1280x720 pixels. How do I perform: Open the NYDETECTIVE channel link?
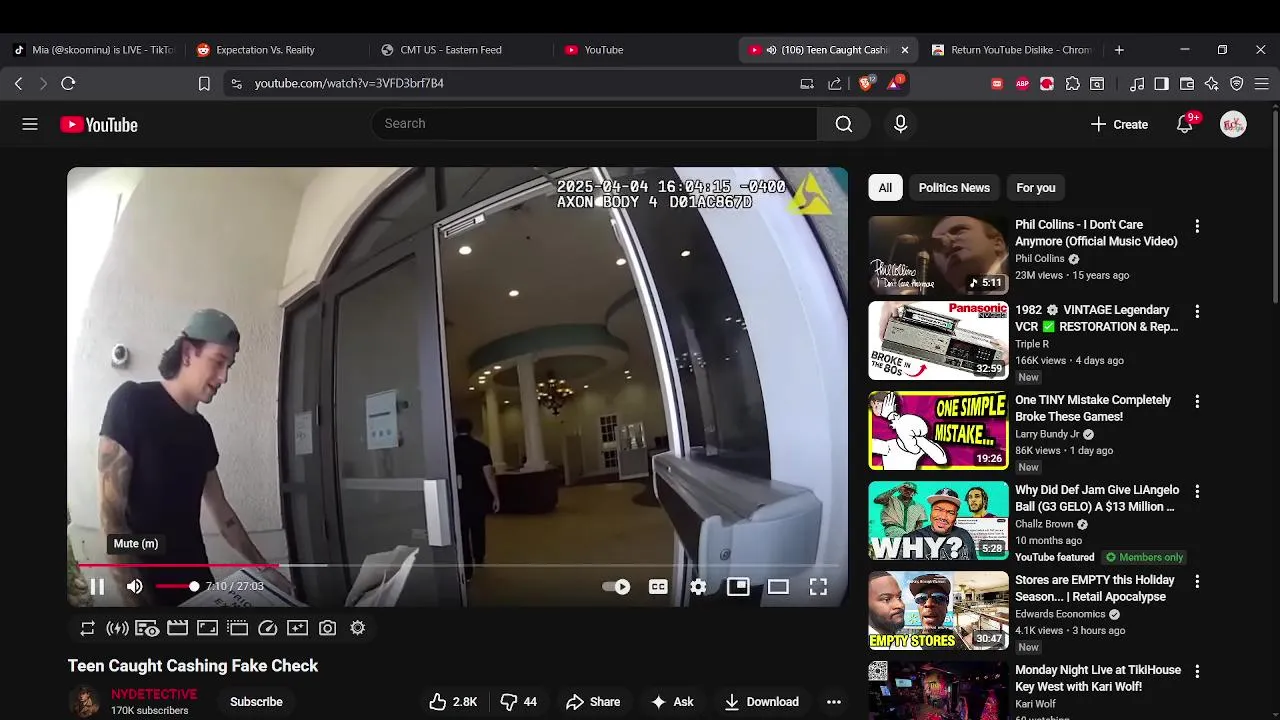coord(154,694)
